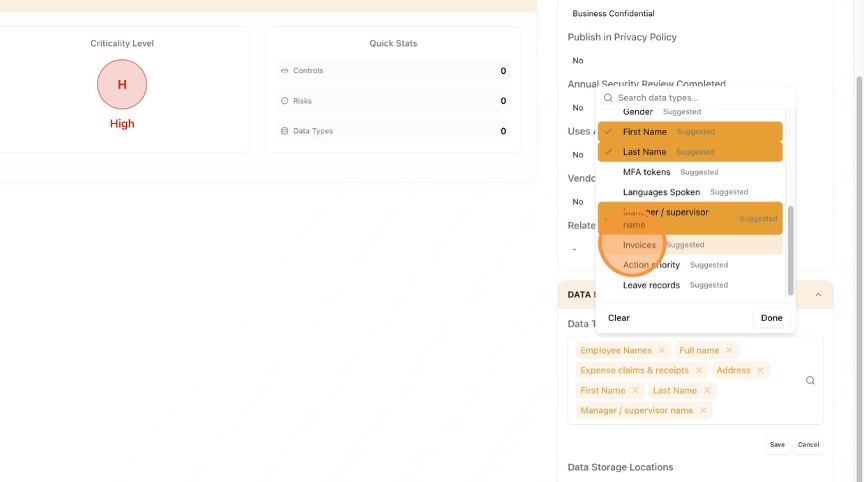
Task: Choose MFA tokens from the dropdown
Action: click(x=647, y=172)
